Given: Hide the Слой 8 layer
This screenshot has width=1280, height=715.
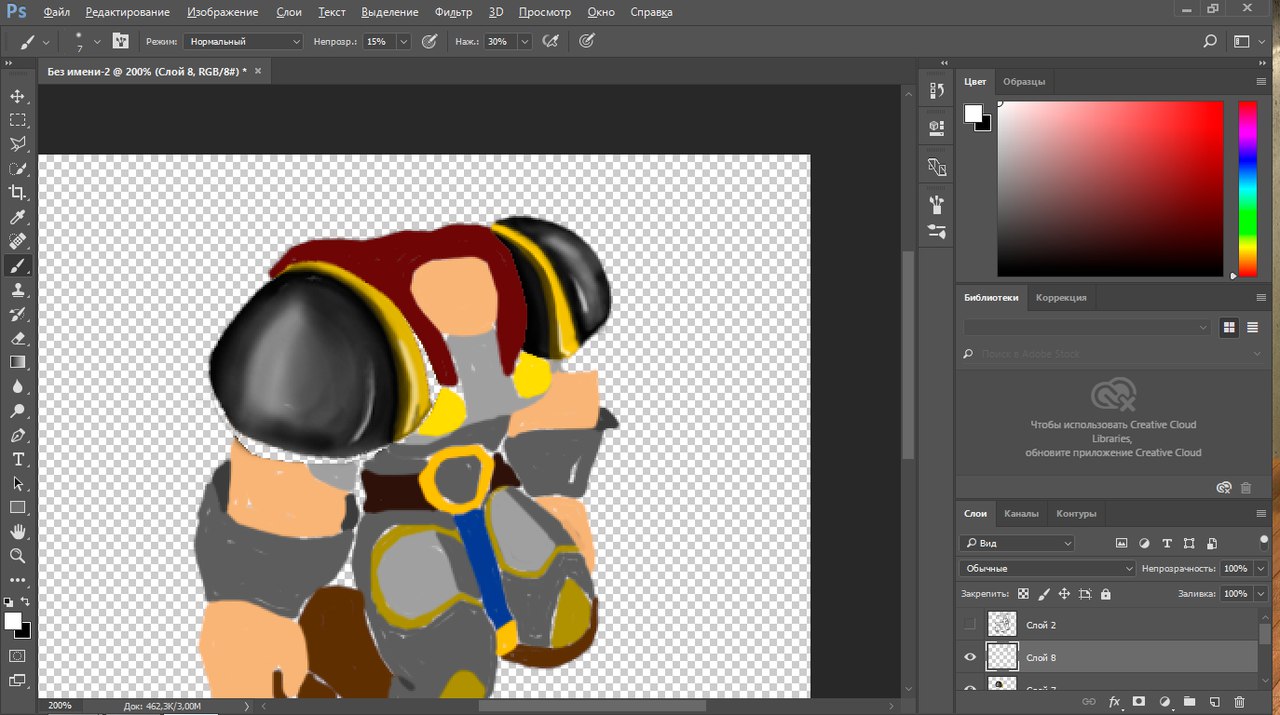Looking at the screenshot, I should click(x=969, y=657).
